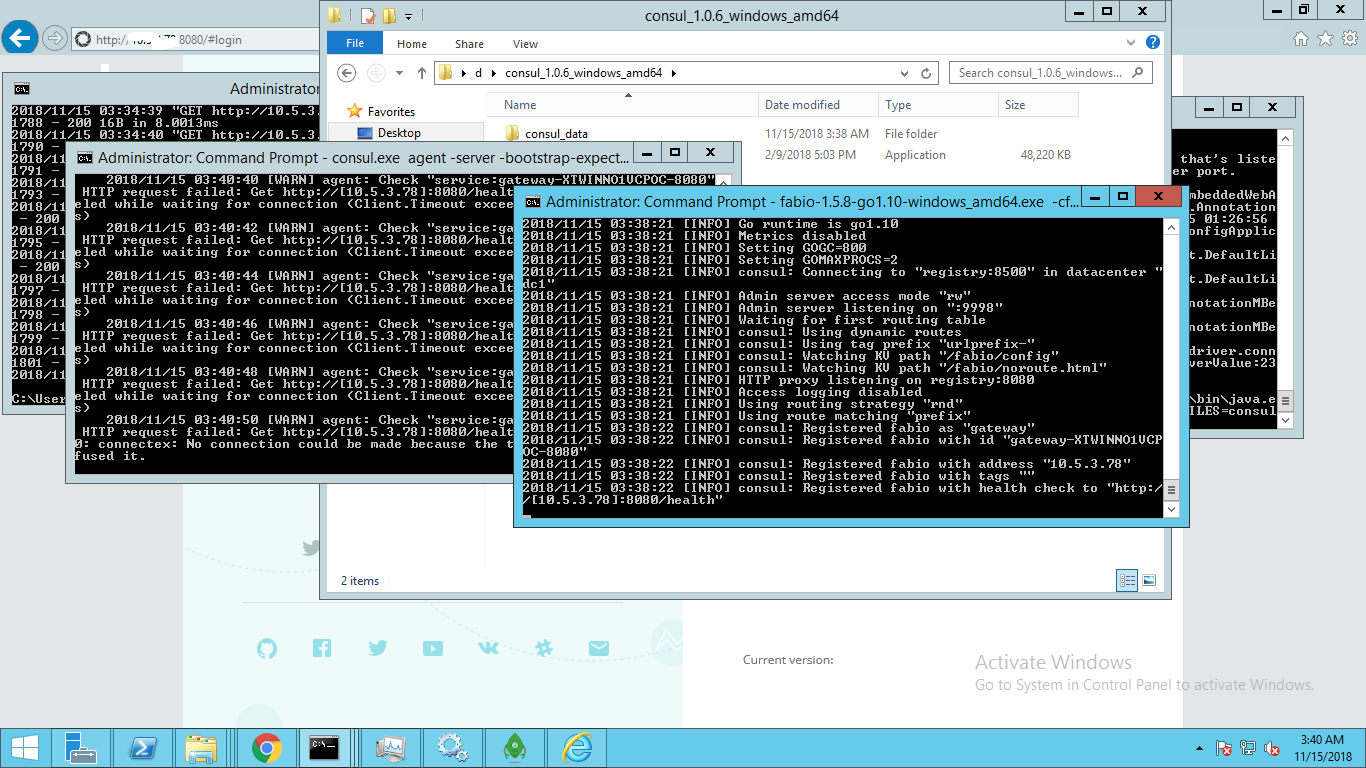The height and width of the screenshot is (768, 1366).
Task: Click the browser back arrow
Action: 20,38
